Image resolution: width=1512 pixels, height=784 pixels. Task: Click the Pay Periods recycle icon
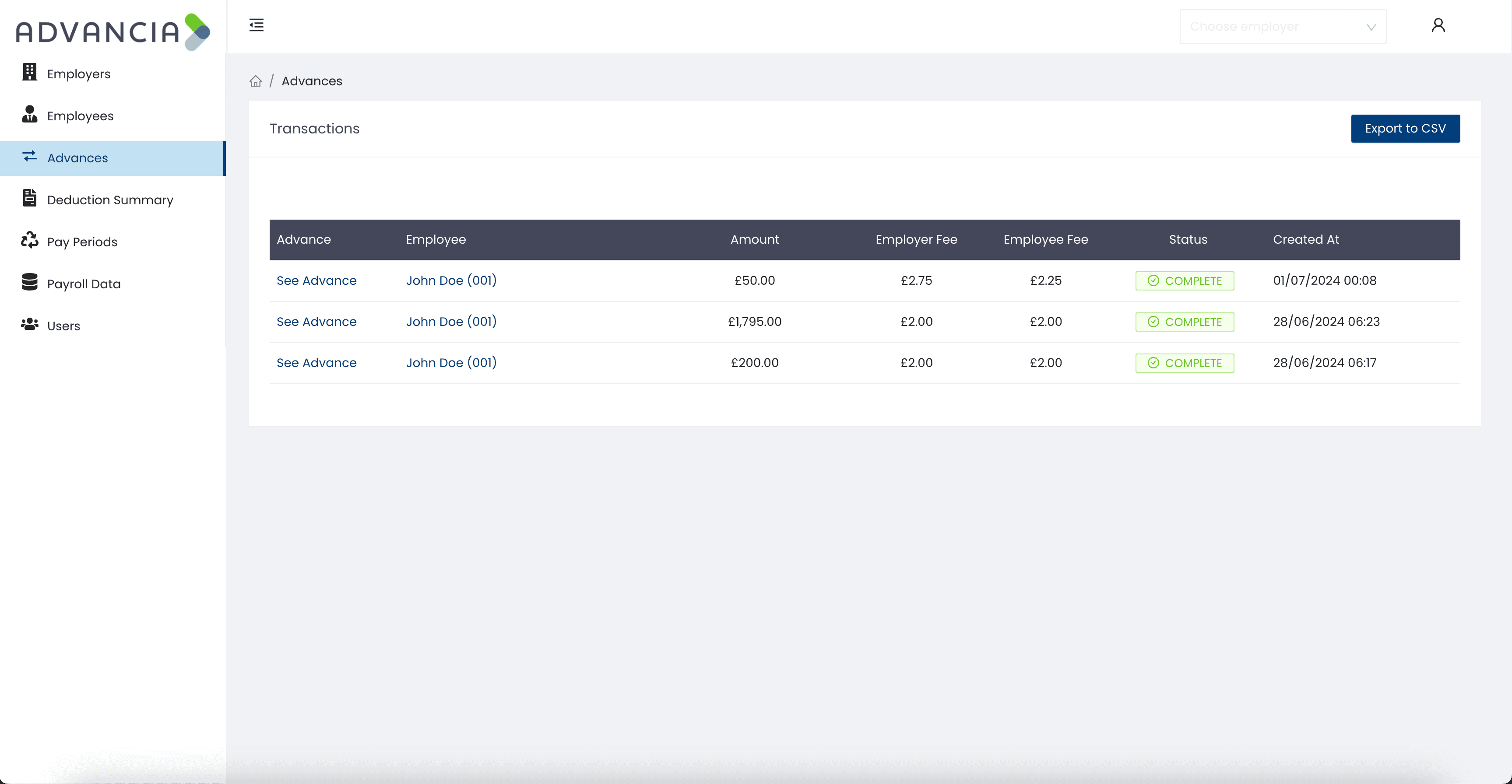point(29,240)
